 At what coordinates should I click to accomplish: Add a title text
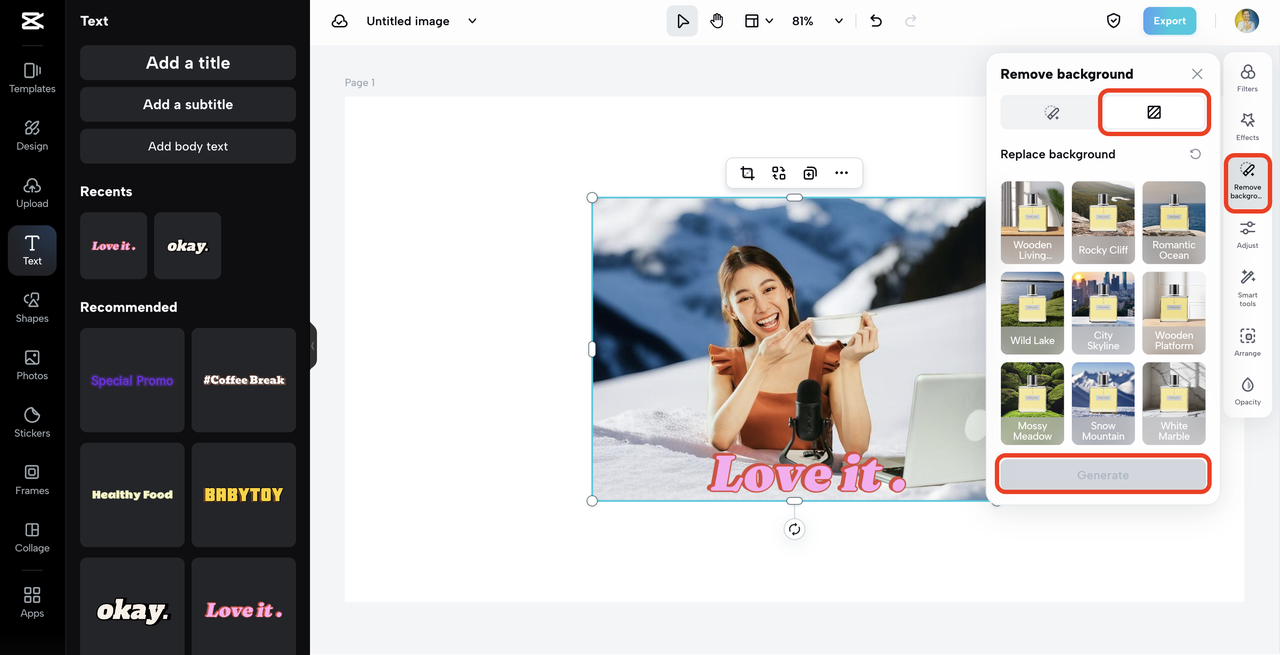188,62
